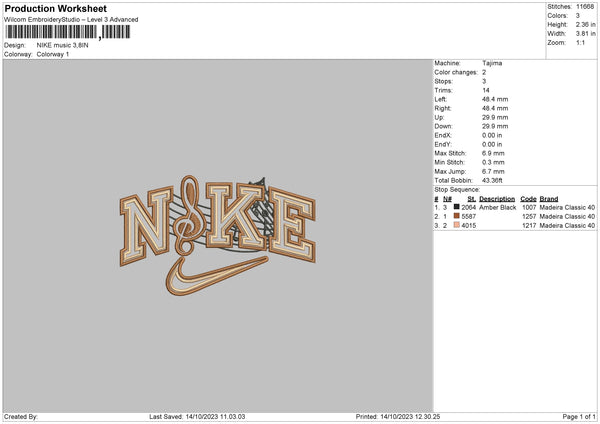The image size is (600, 424).
Task: Click the Stitches value 11668
Action: point(585,7)
